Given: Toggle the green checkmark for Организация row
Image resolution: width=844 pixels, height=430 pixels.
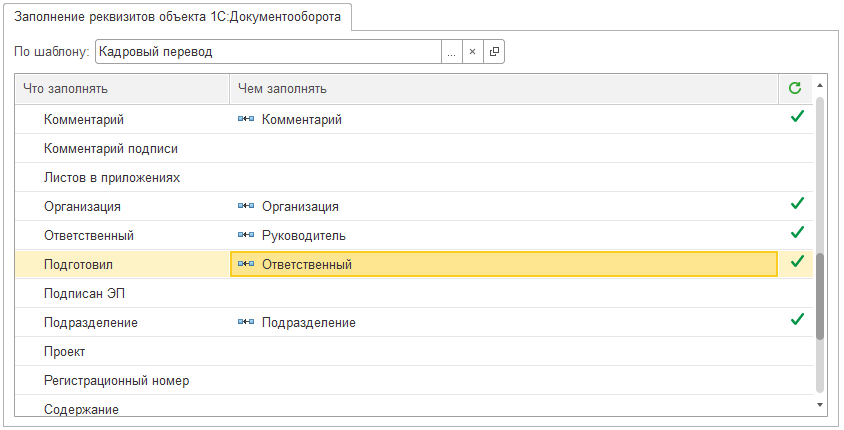Looking at the screenshot, I should point(797,204).
